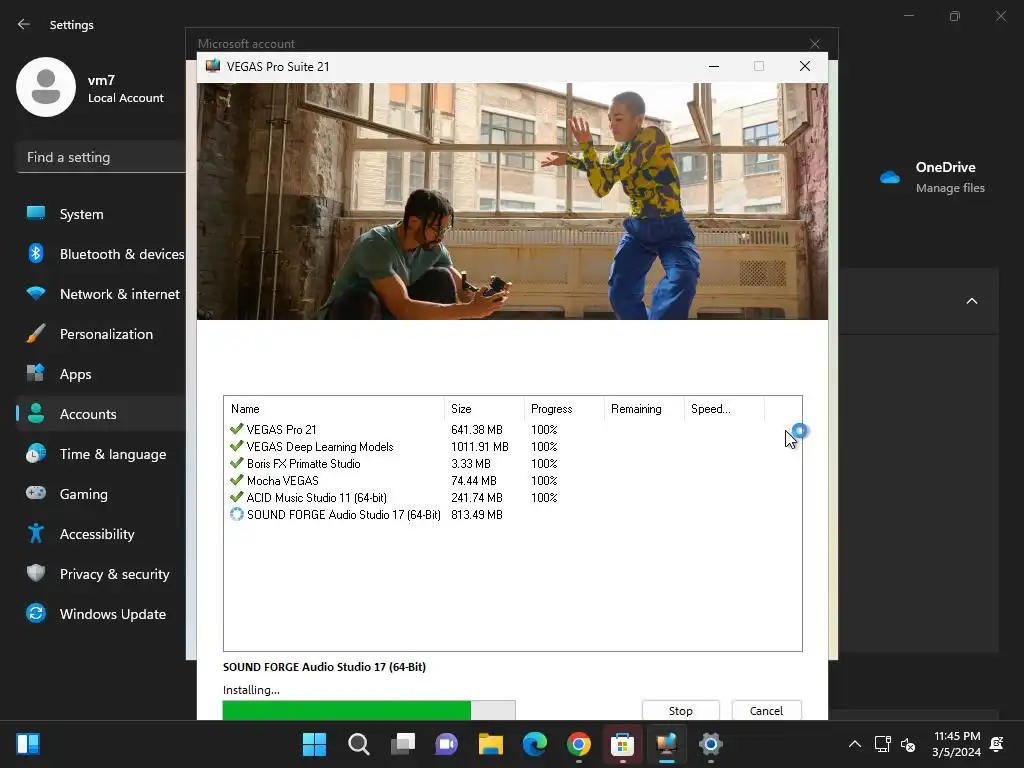Open the clock and date flyout
Screen dimensions: 1024x768
tap(957, 744)
